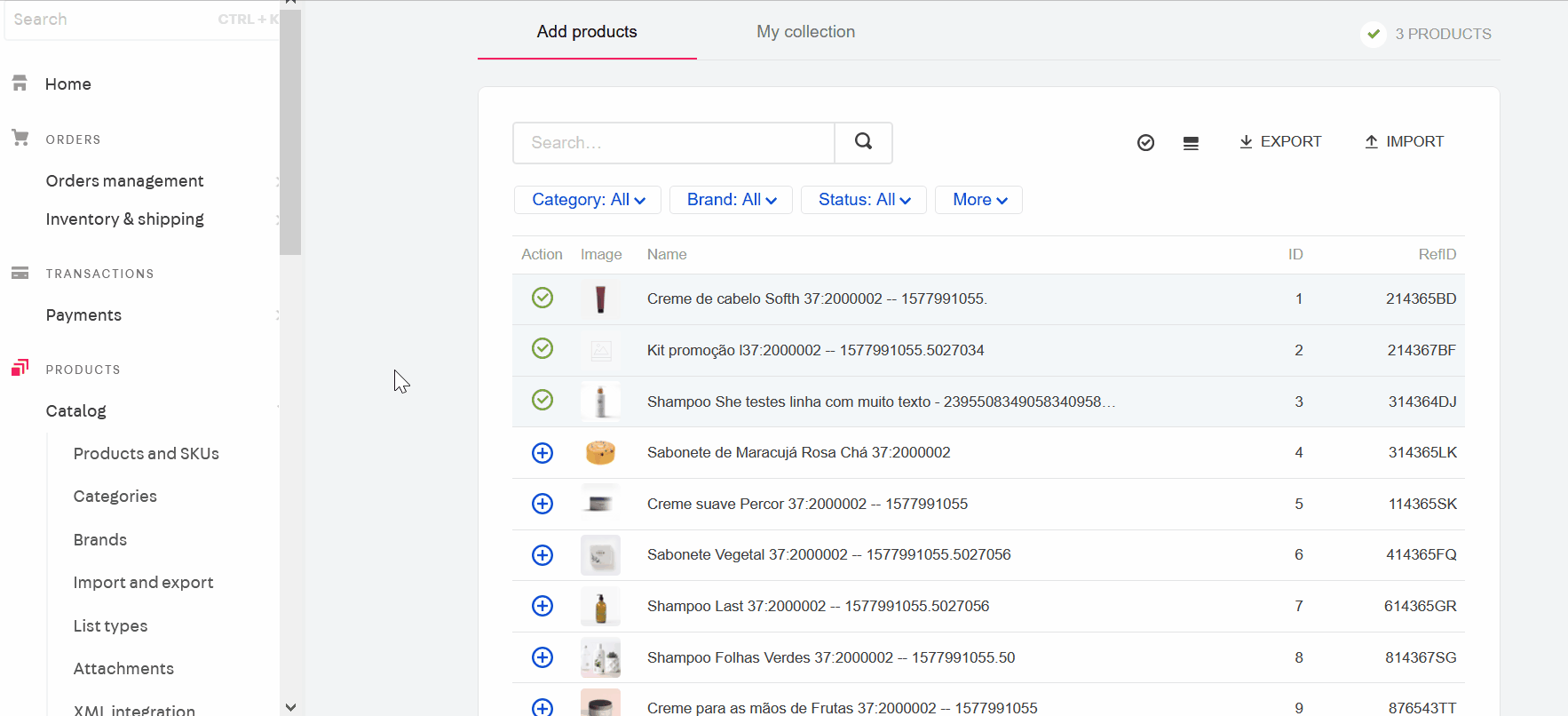The width and height of the screenshot is (1568, 716).
Task: Open the Brand: All filter dropdown
Action: [x=731, y=200]
